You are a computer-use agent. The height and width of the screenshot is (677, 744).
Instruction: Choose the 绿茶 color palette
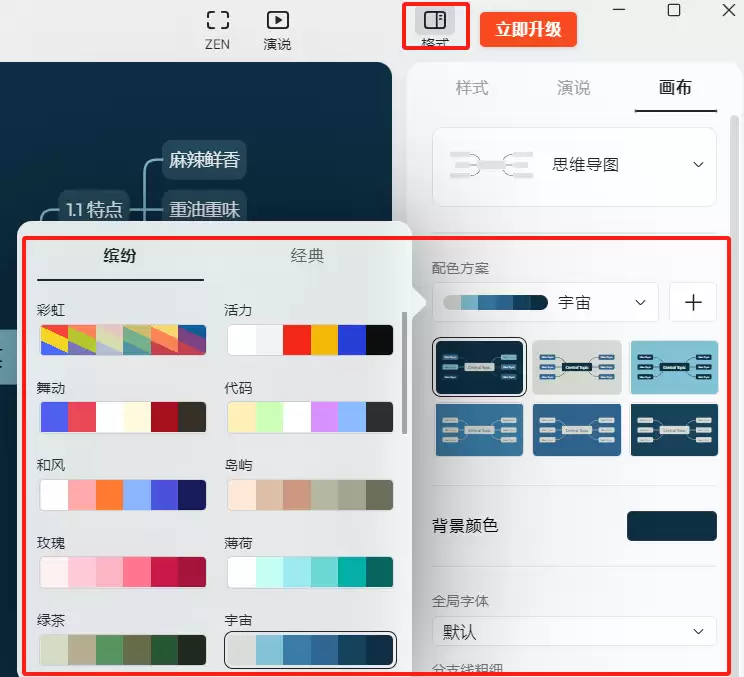[123, 650]
